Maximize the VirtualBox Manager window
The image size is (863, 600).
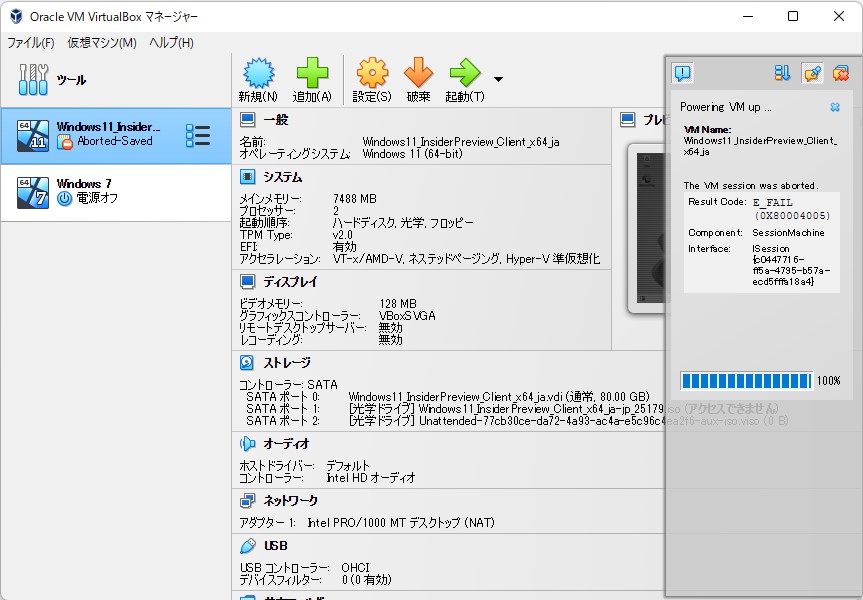tap(793, 16)
